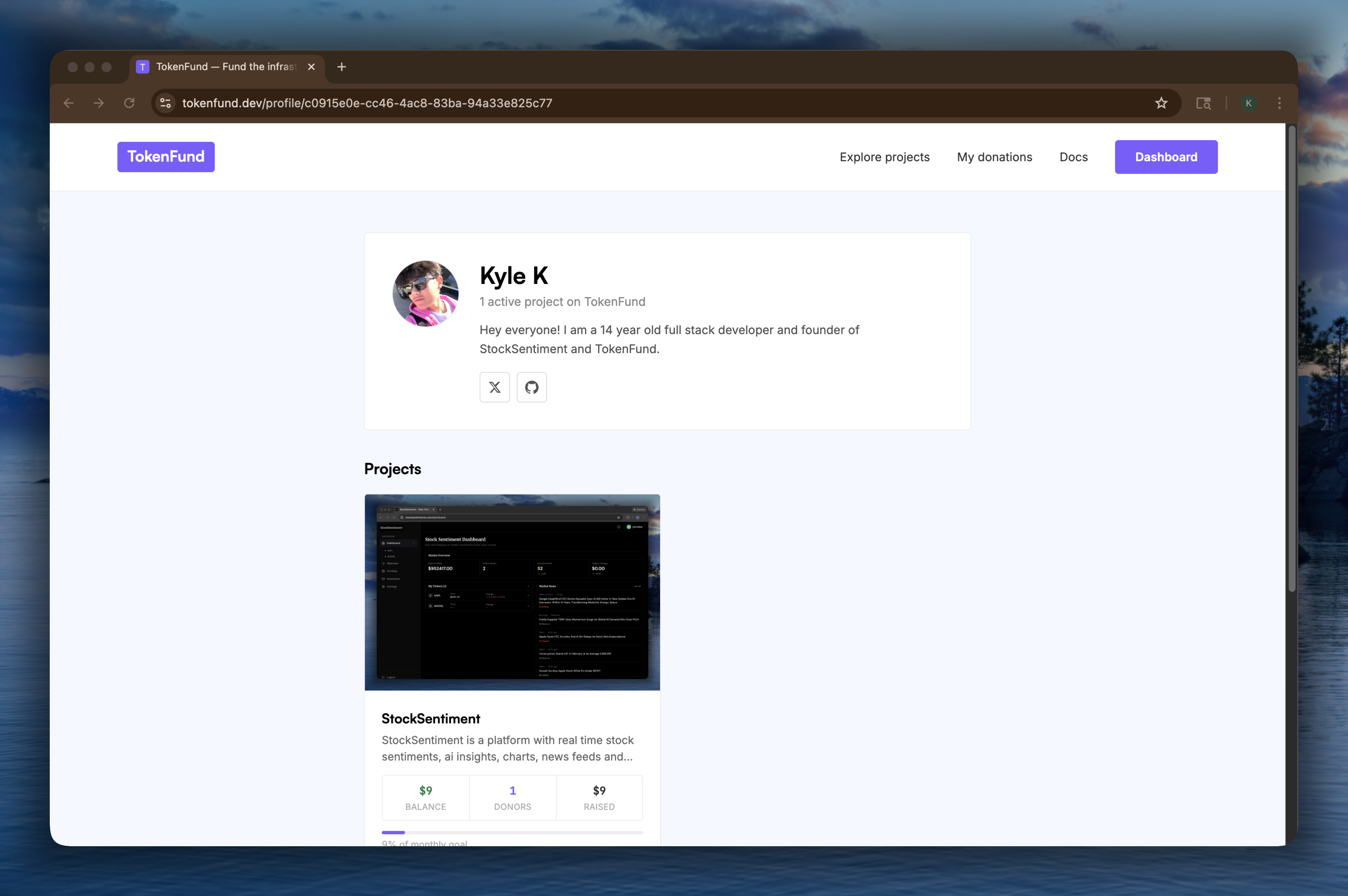
Task: Open the StockSentiment project thumbnail
Action: coord(512,592)
